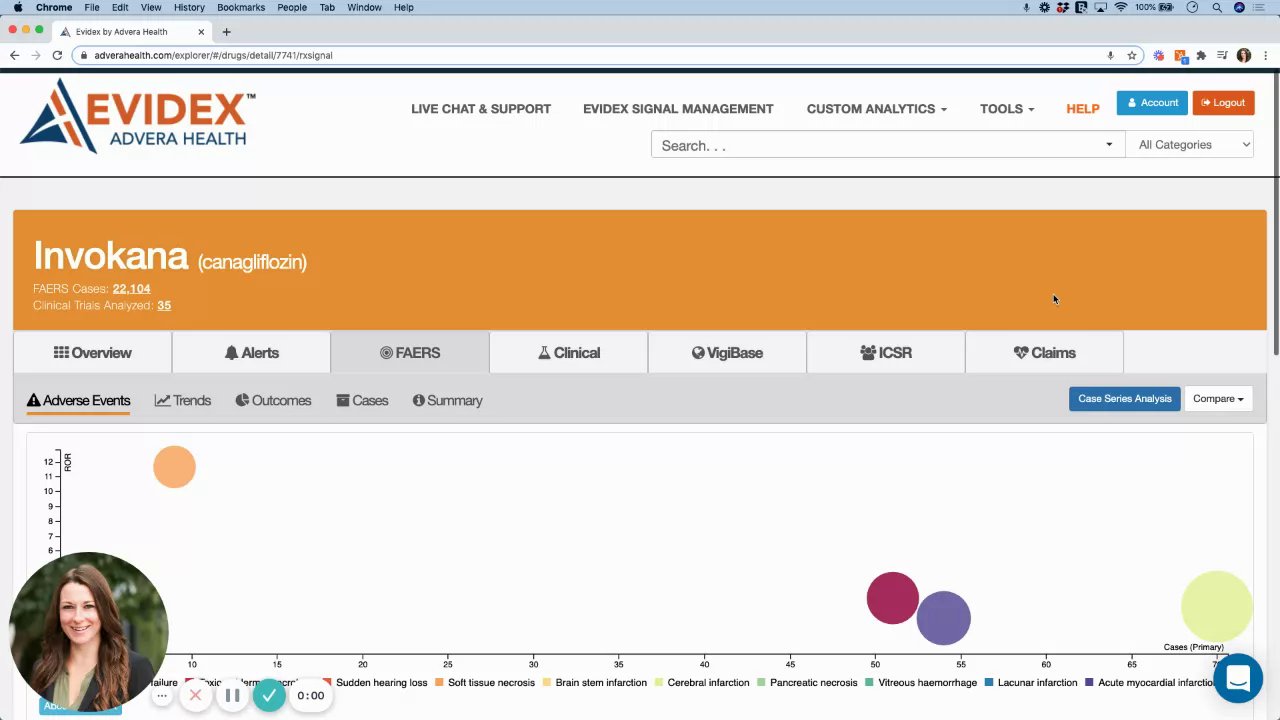Open the ICSR tab
Screen dimensions: 1280x720
[886, 353]
